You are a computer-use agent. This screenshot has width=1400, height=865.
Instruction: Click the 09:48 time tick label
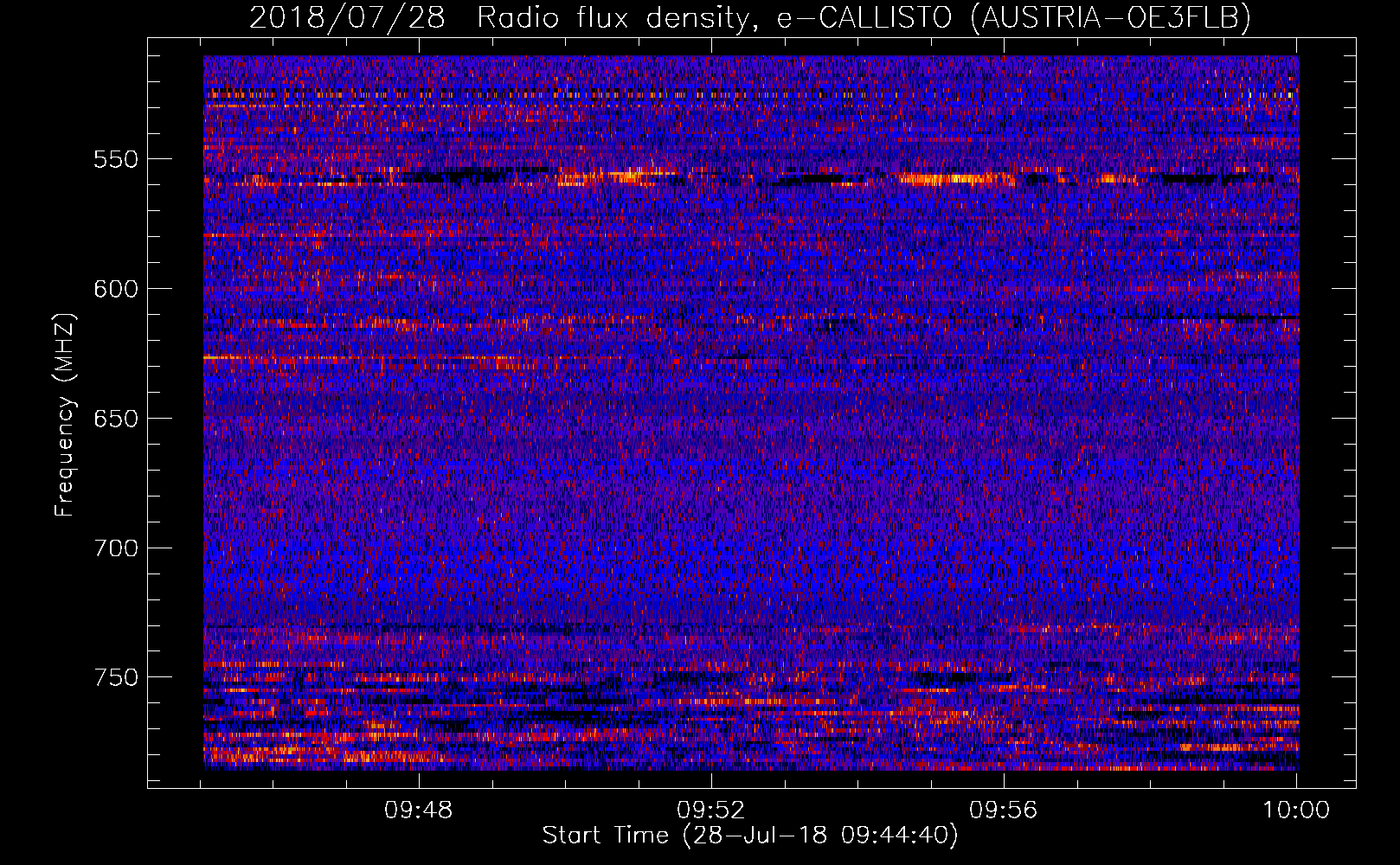coord(419,811)
